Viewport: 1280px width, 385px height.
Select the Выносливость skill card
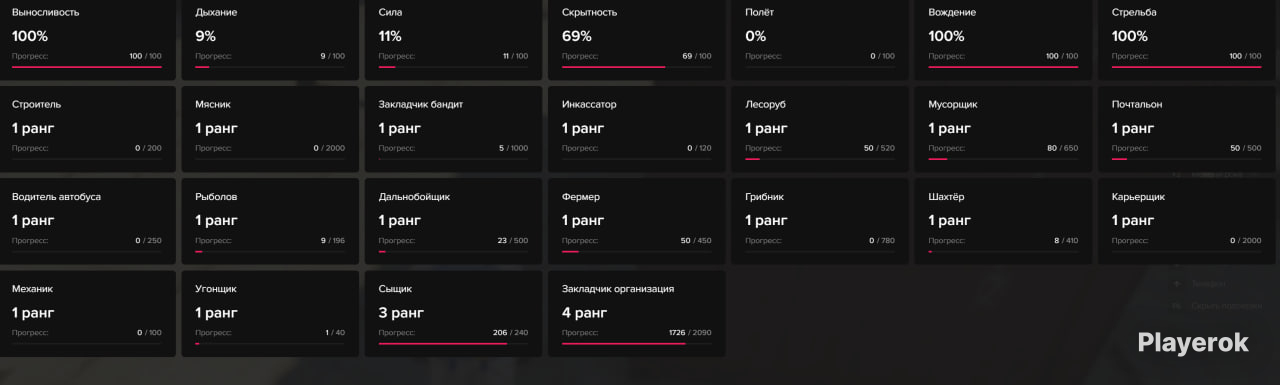point(87,40)
